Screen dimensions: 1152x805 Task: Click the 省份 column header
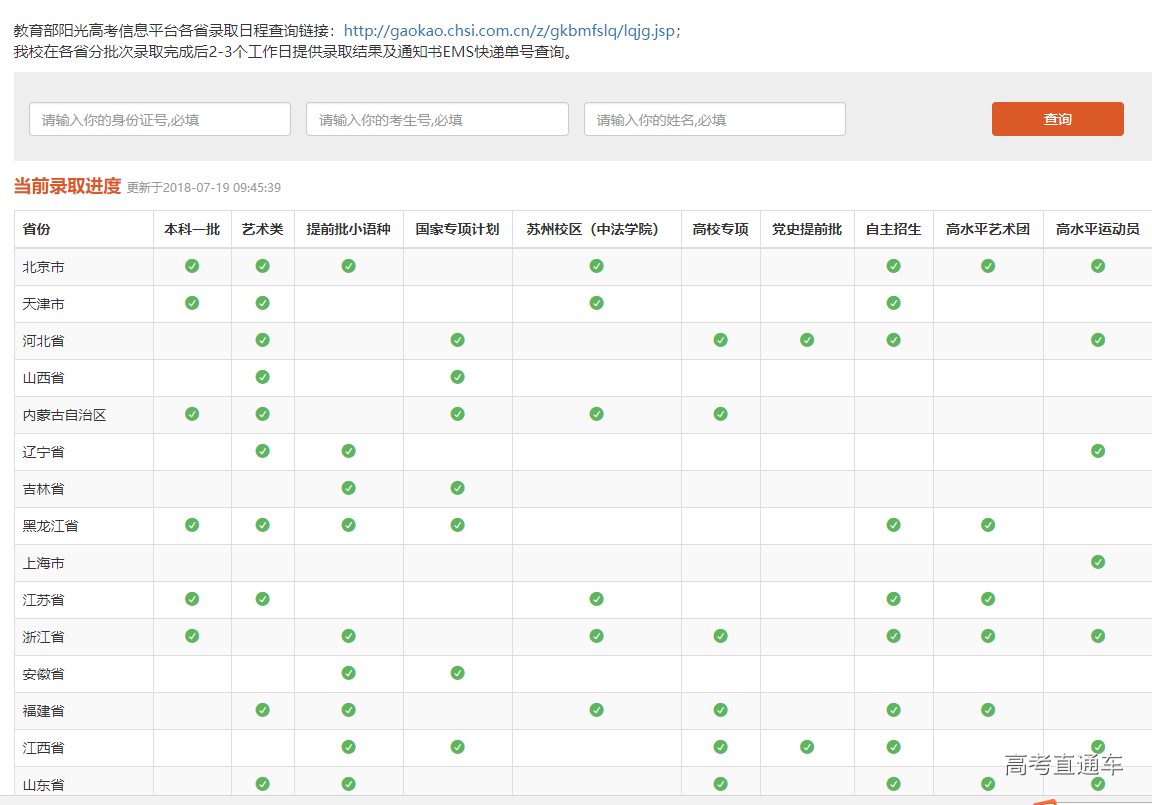click(37, 229)
